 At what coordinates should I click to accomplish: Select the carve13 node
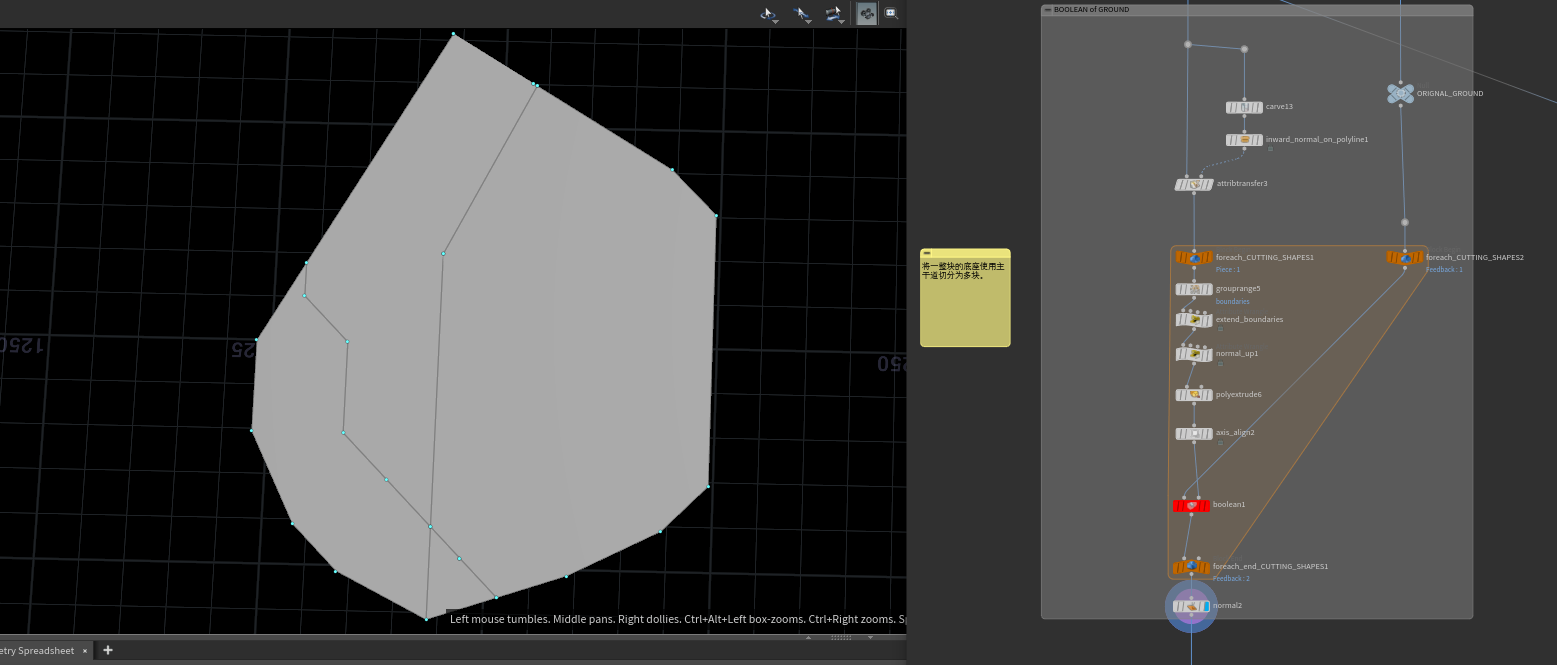[1244, 107]
